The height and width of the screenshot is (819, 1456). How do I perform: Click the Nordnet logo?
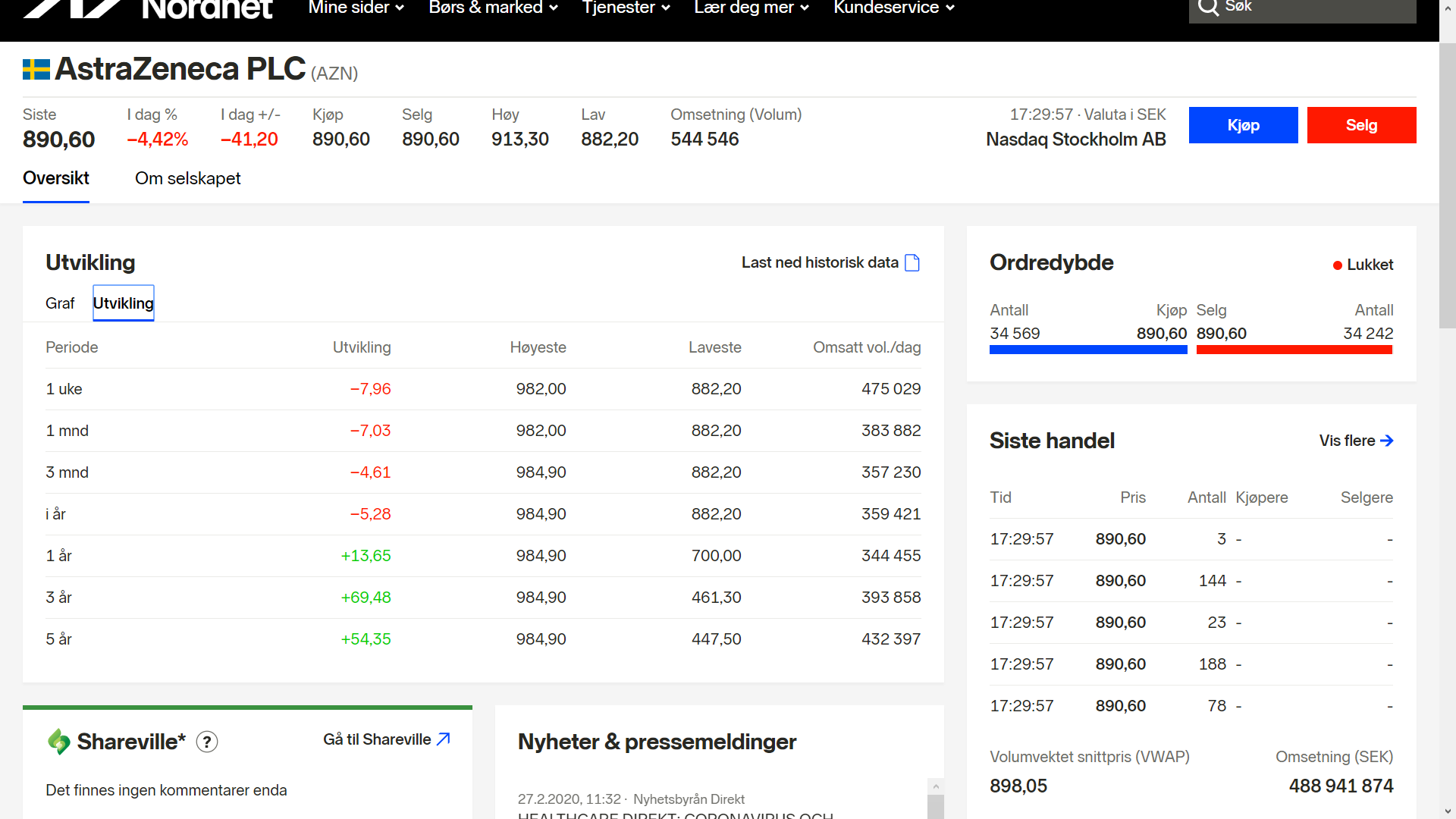pyautogui.click(x=148, y=9)
